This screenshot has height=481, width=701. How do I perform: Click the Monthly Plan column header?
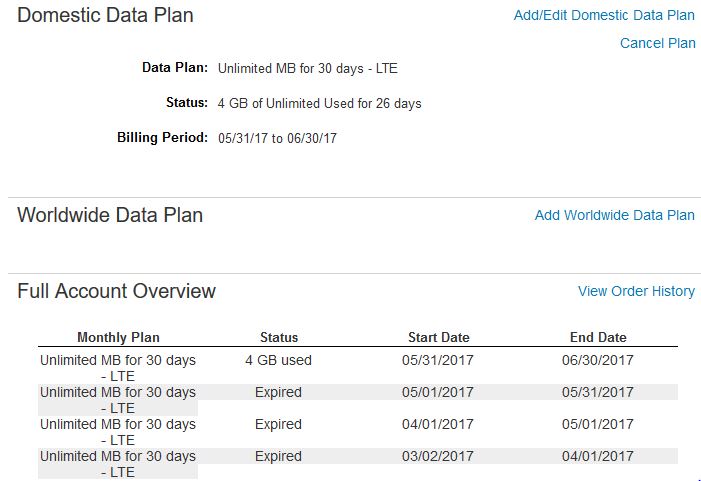point(118,337)
